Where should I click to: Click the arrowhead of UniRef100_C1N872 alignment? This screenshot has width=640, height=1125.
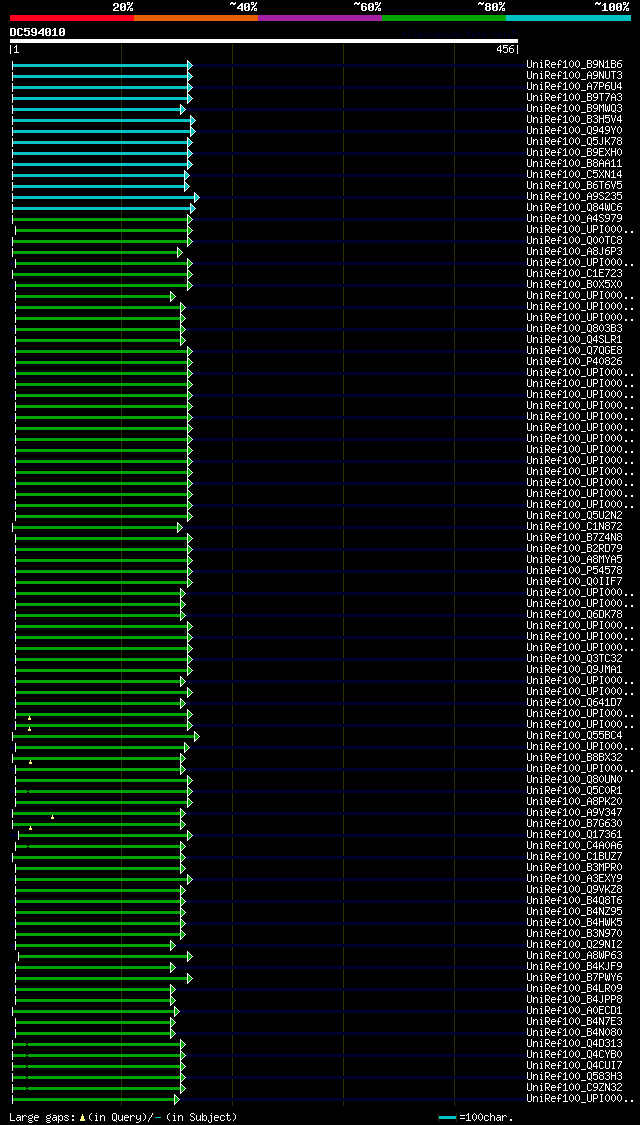point(180,527)
